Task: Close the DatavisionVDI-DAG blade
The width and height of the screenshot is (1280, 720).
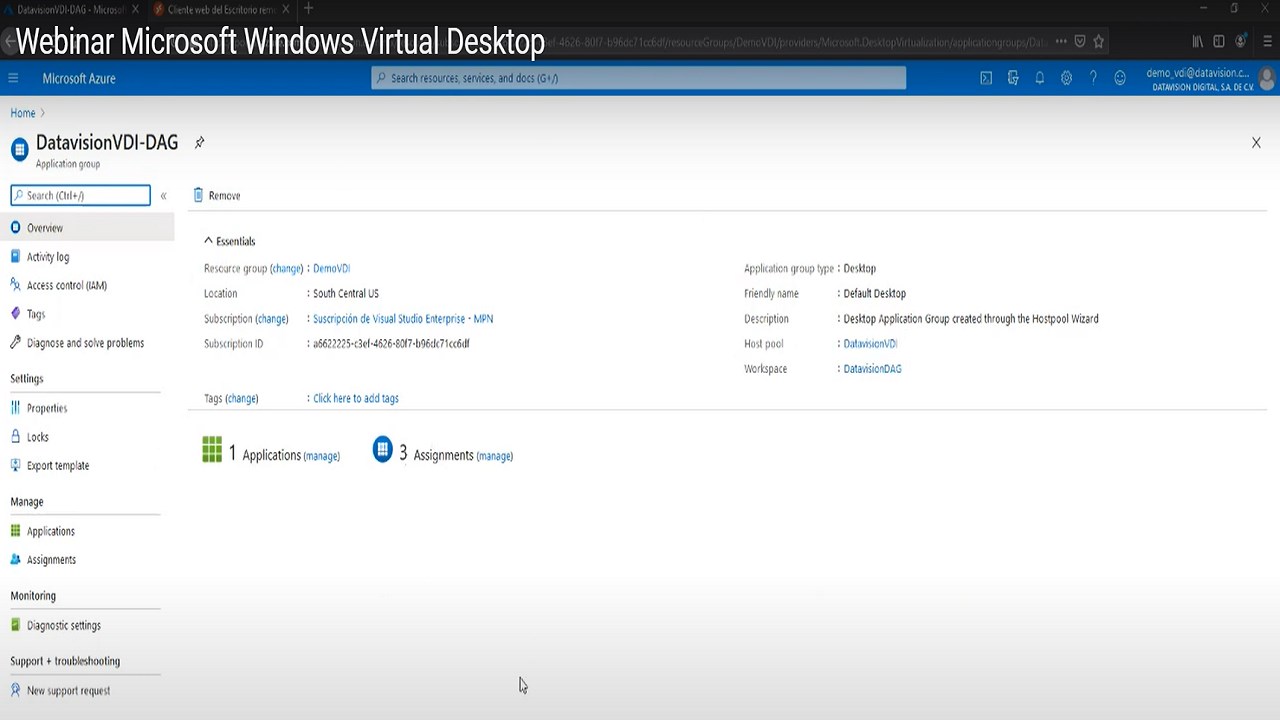Action: click(1256, 143)
